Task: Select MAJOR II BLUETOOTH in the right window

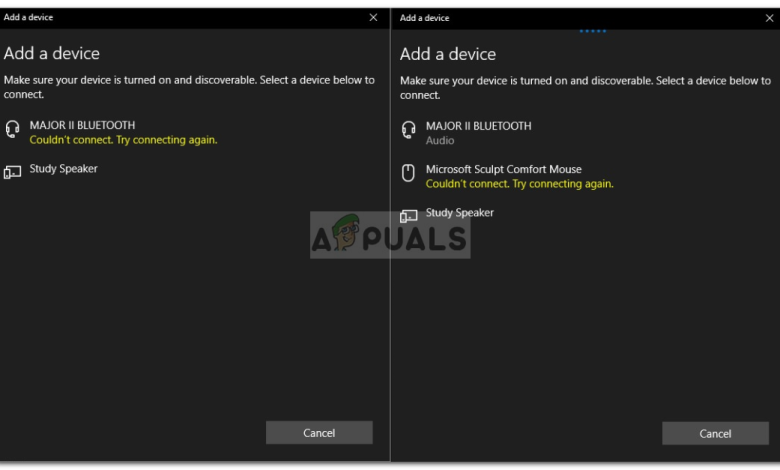Action: 479,126
